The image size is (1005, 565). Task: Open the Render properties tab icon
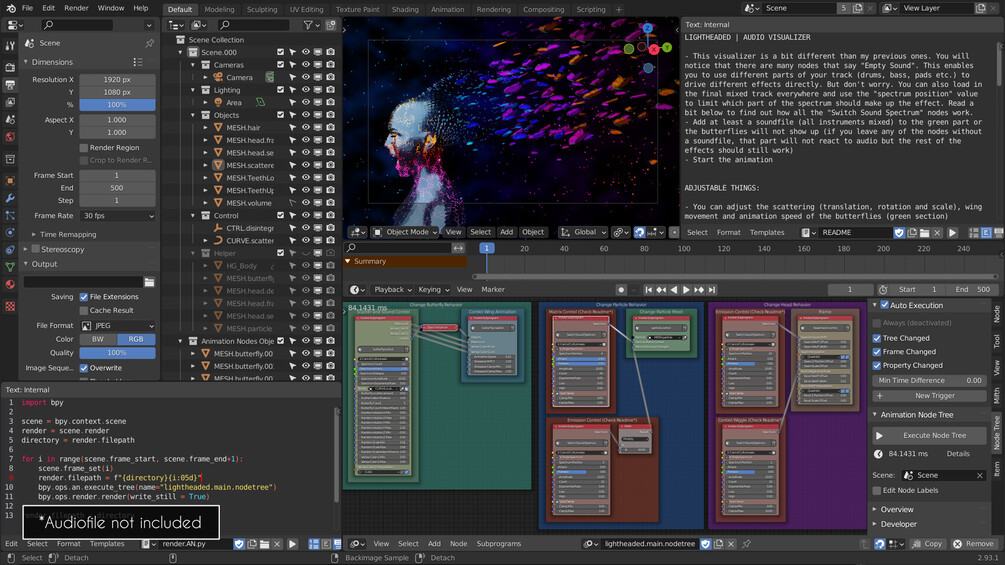pyautogui.click(x=10, y=67)
